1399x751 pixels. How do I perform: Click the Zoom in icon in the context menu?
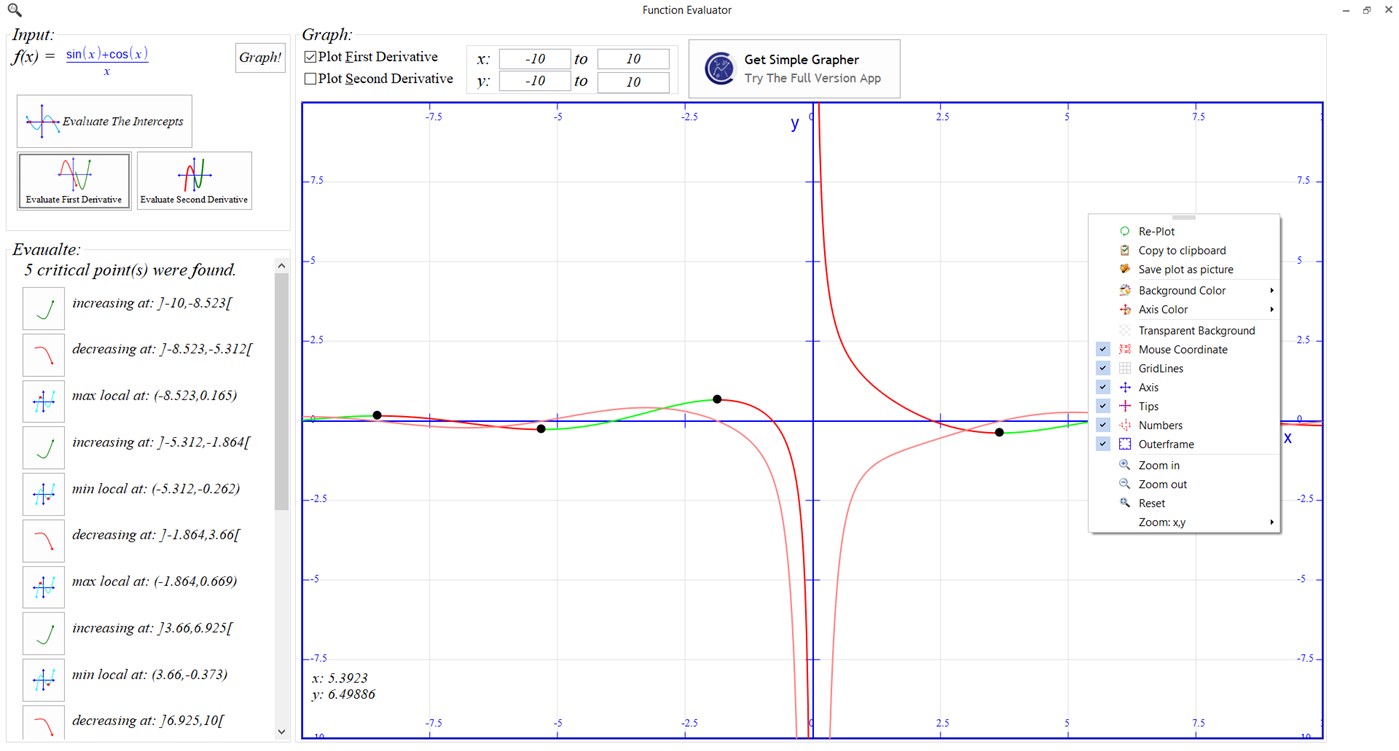coord(1123,465)
